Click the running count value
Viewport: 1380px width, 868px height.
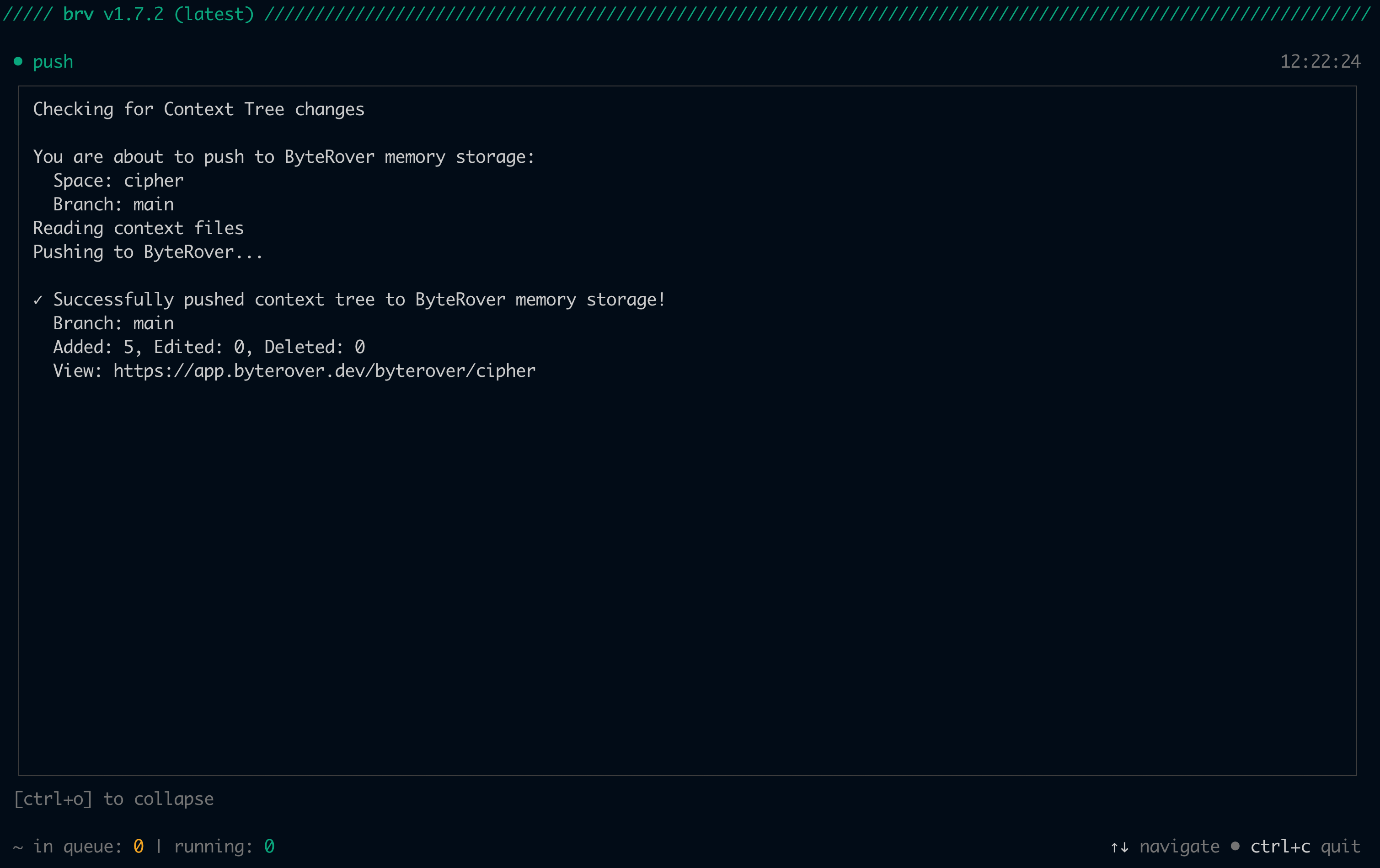tap(269, 846)
